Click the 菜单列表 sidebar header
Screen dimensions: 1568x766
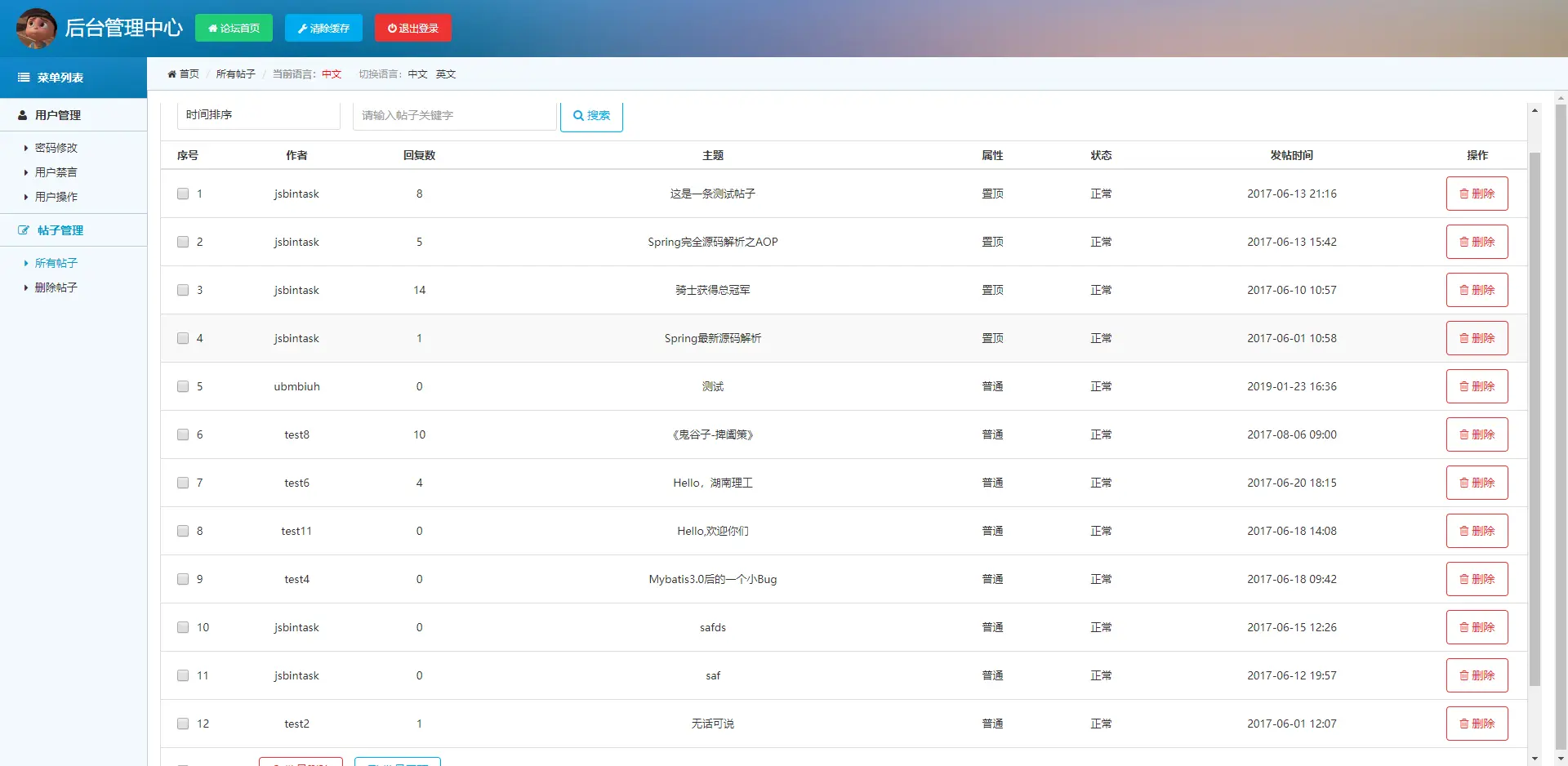pyautogui.click(x=73, y=78)
